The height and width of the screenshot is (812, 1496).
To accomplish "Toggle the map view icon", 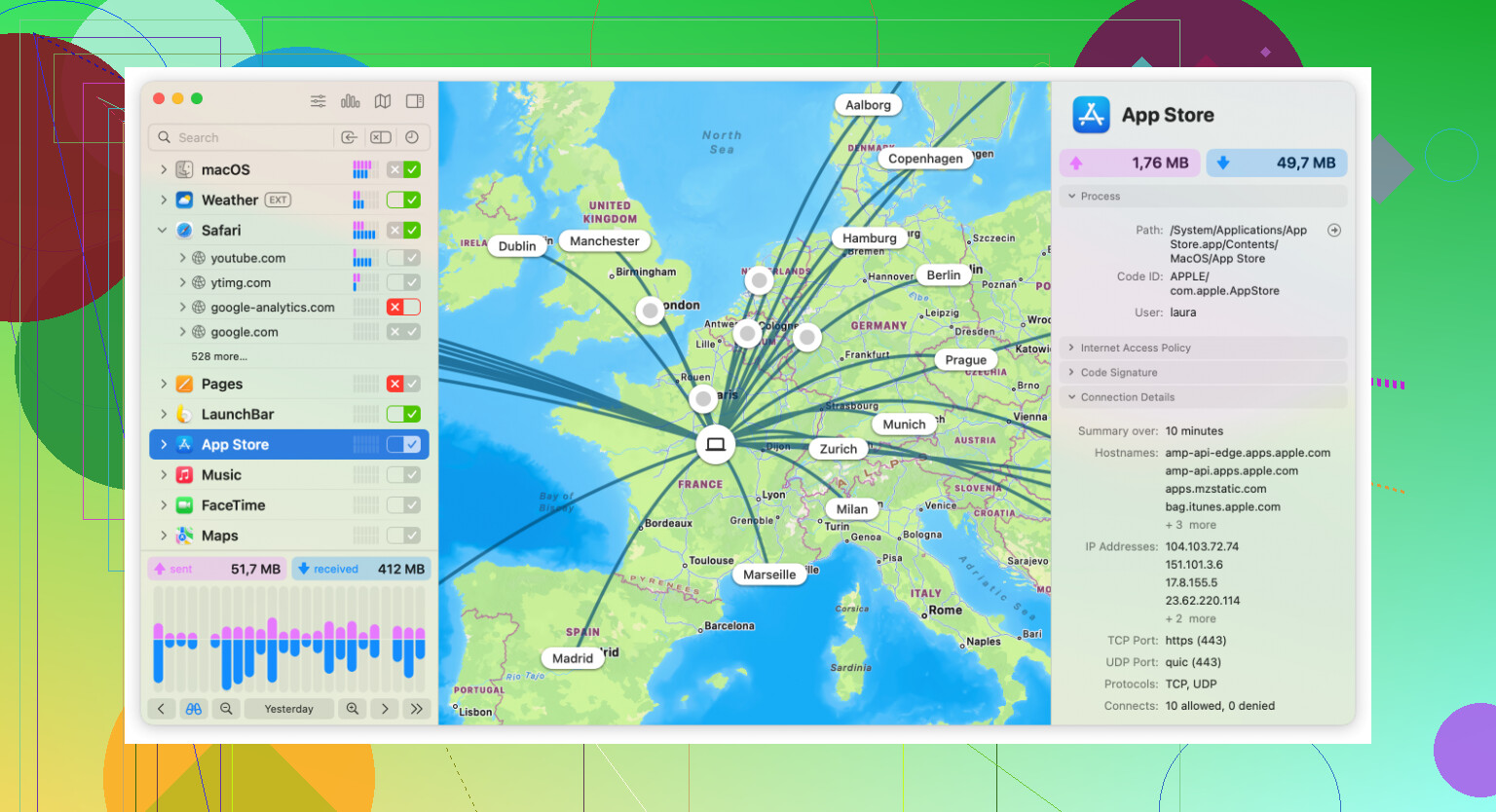I will (383, 101).
